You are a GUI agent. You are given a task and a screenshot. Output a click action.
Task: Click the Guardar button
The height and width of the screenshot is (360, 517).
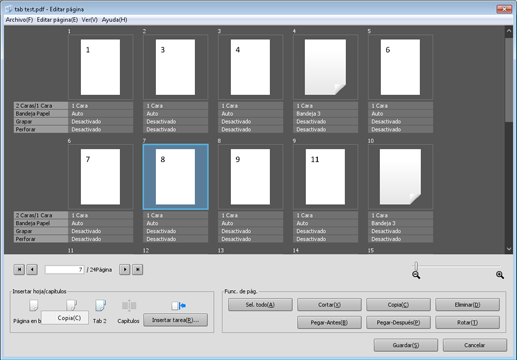coord(406,345)
